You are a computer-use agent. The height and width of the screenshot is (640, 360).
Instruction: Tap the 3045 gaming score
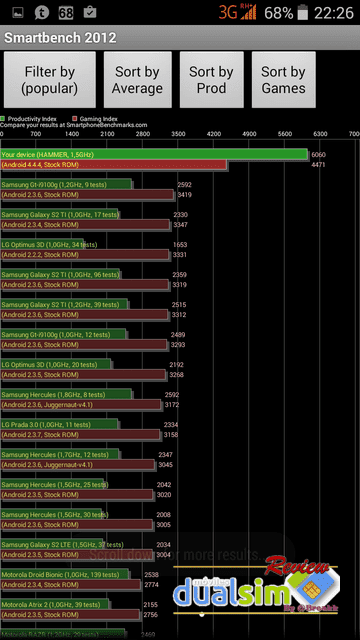[166, 465]
